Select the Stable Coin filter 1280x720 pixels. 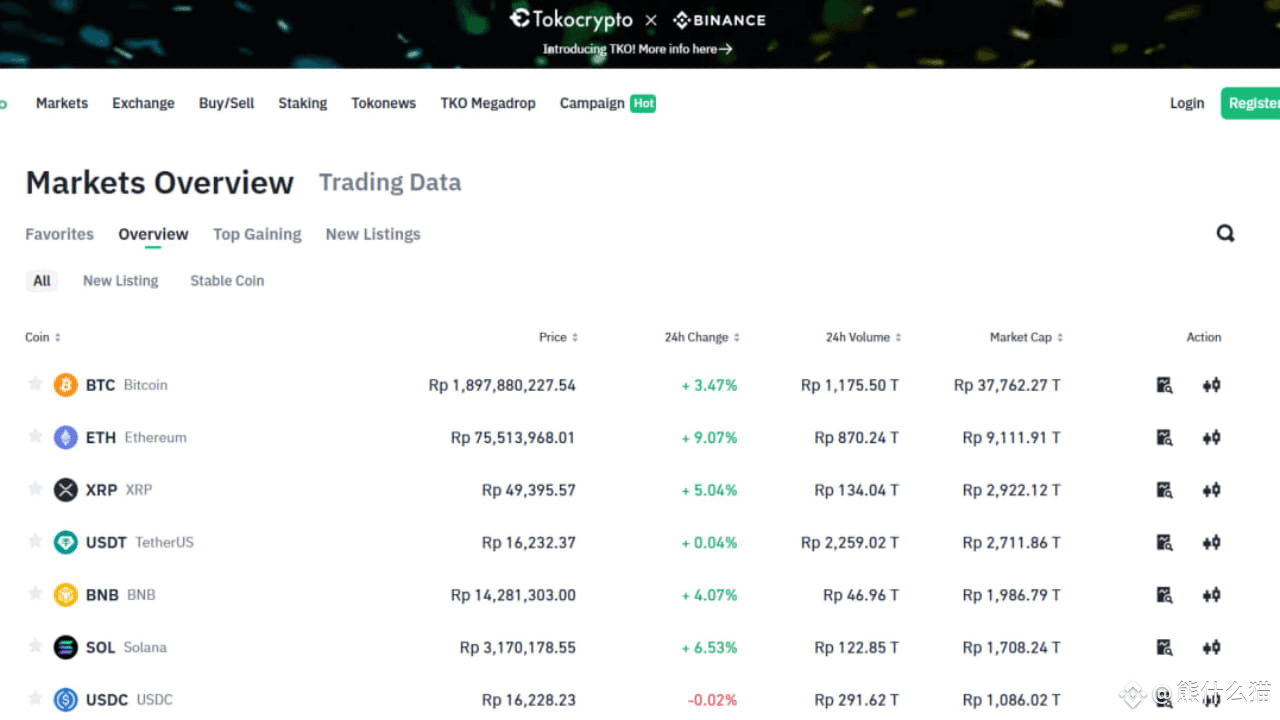point(227,281)
